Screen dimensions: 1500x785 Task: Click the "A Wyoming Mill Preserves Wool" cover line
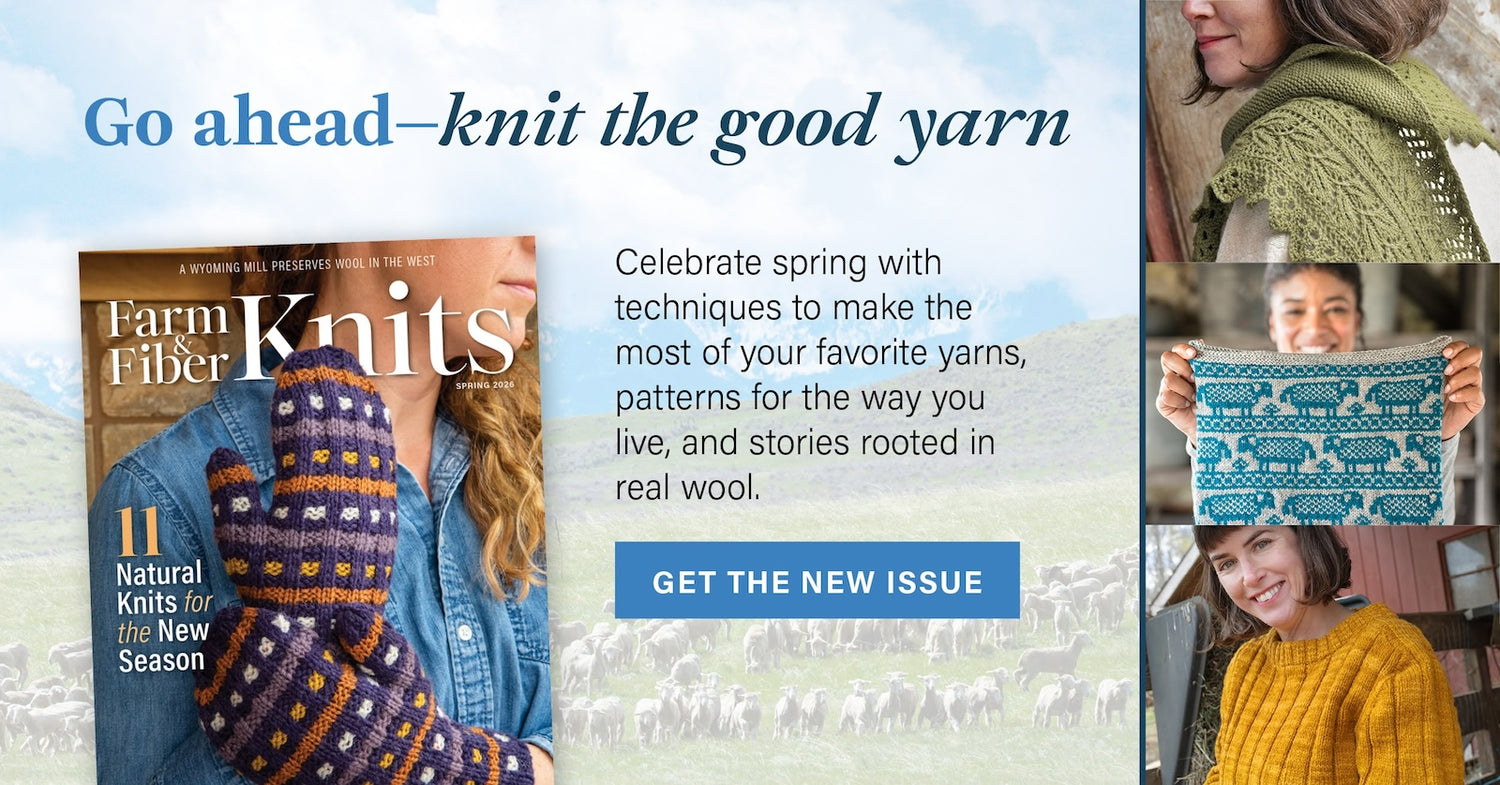[x=306, y=267]
